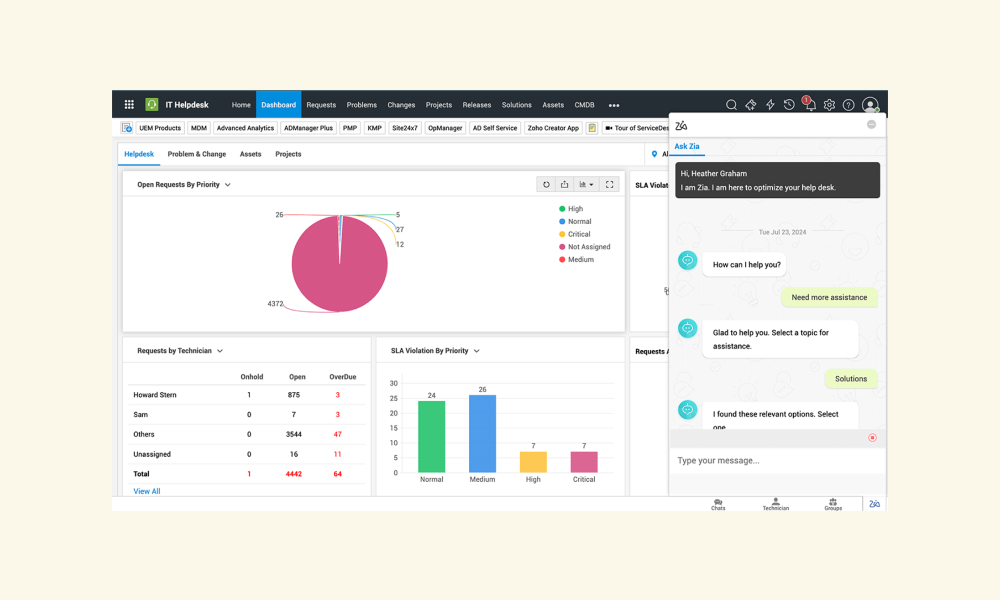Click the more options ellipsis in nav
The height and width of the screenshot is (600, 1000).
point(614,105)
